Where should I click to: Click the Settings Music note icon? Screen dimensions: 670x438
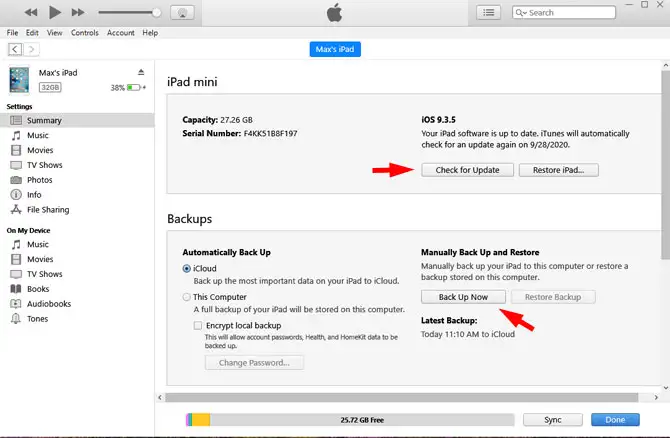pos(16,135)
